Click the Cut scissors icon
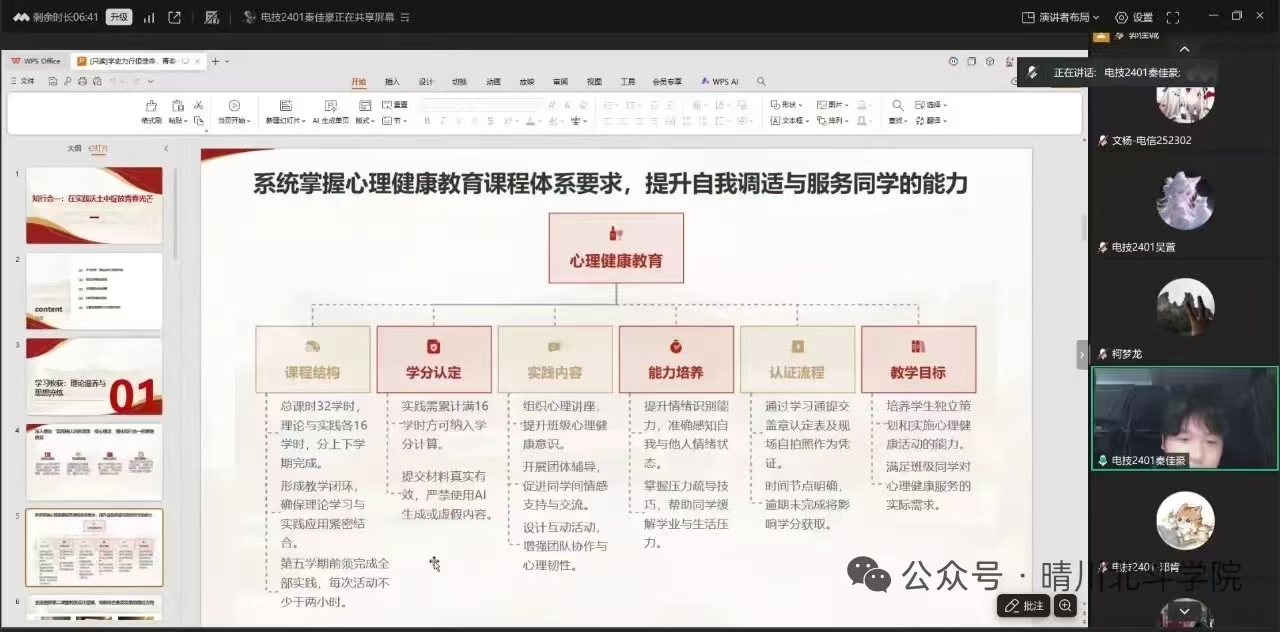 coord(199,105)
